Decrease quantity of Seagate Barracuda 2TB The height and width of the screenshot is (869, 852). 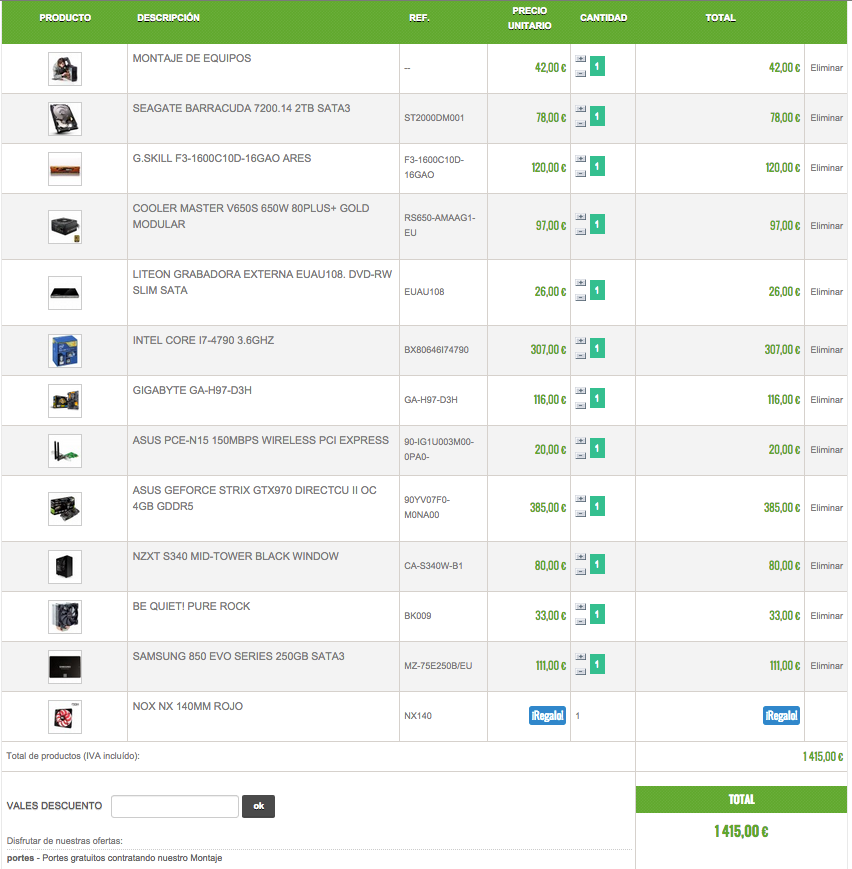pyautogui.click(x=580, y=123)
